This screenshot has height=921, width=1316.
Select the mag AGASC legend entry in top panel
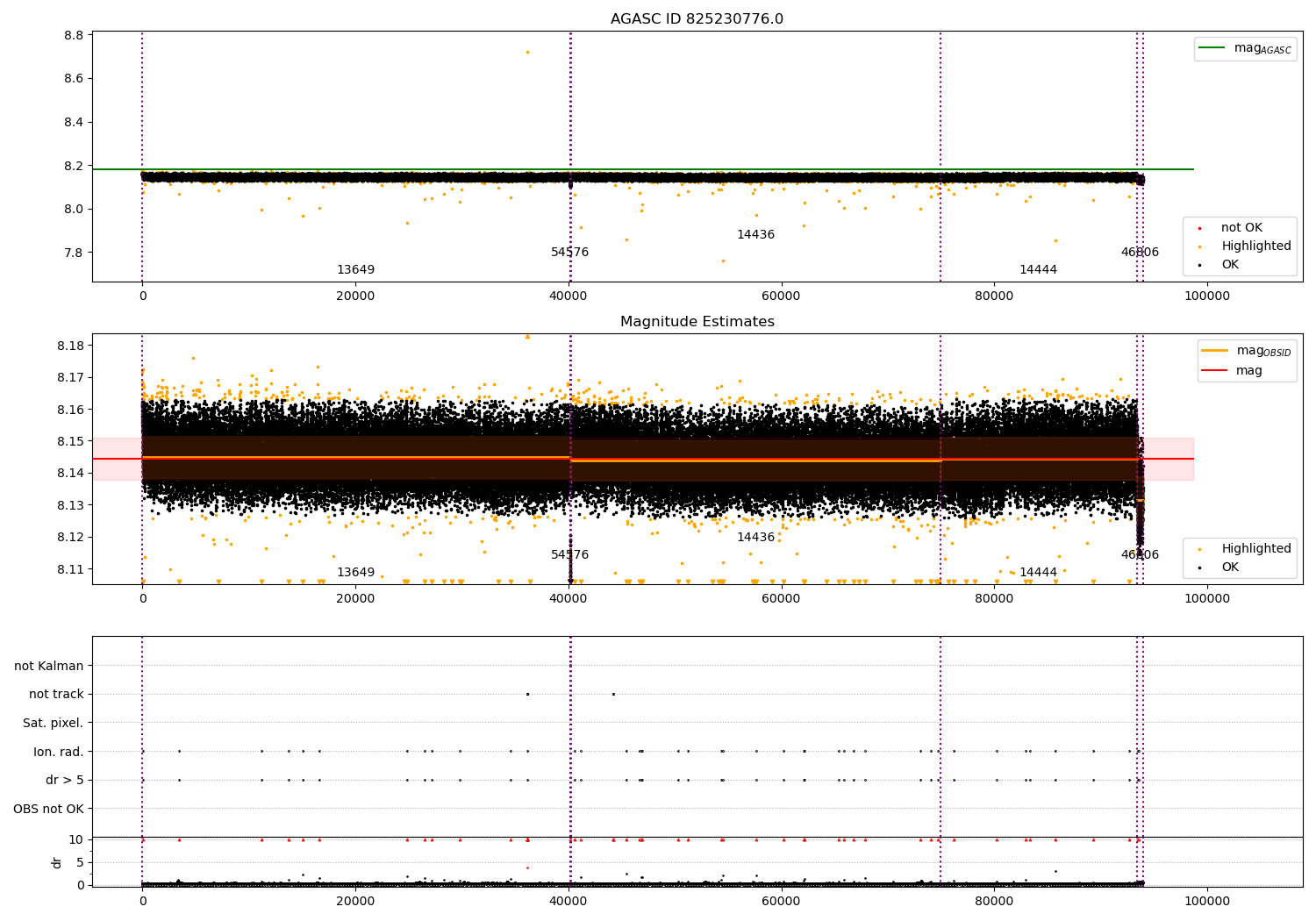coord(1245,48)
